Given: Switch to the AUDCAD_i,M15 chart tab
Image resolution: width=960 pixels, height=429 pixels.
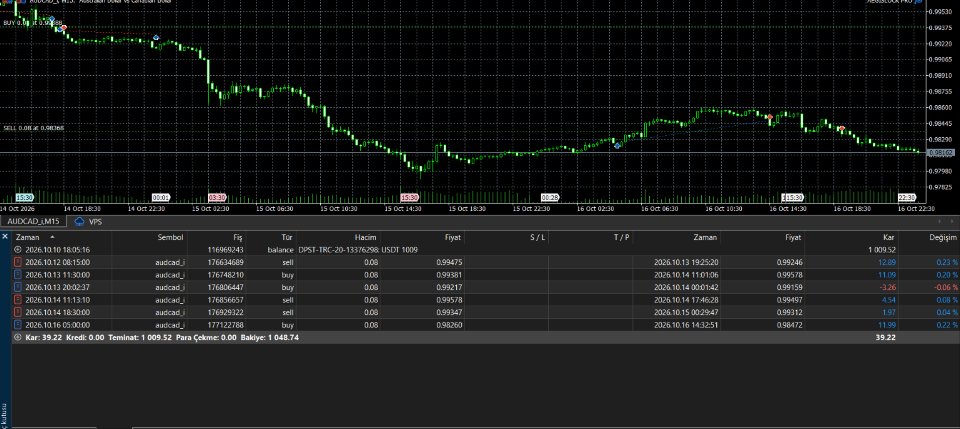Looking at the screenshot, I should tap(34, 222).
